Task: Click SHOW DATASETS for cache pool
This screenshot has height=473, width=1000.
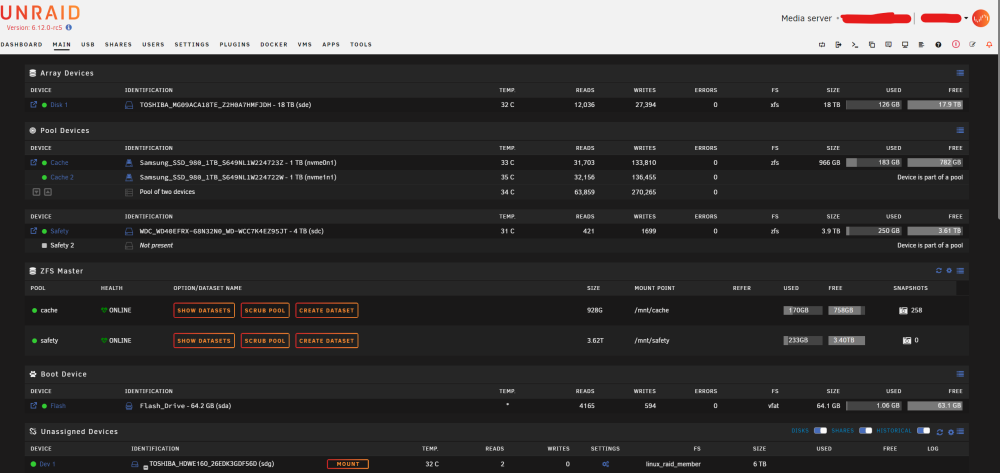Action: (x=204, y=310)
